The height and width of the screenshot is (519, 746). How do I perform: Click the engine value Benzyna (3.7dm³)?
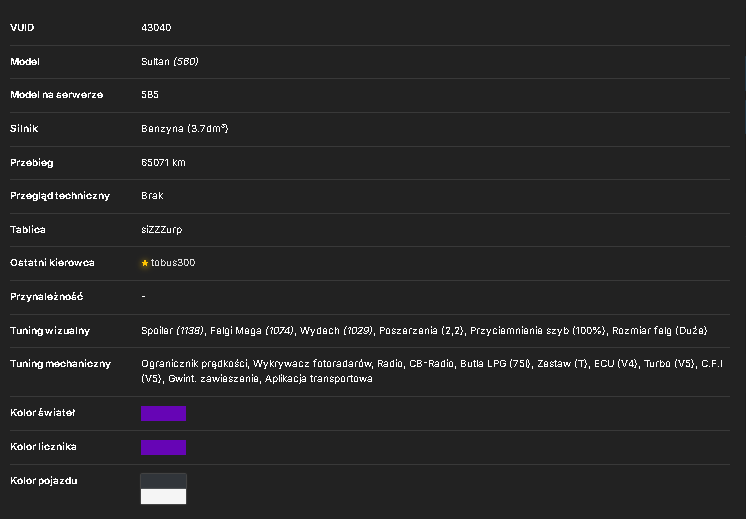click(x=185, y=128)
